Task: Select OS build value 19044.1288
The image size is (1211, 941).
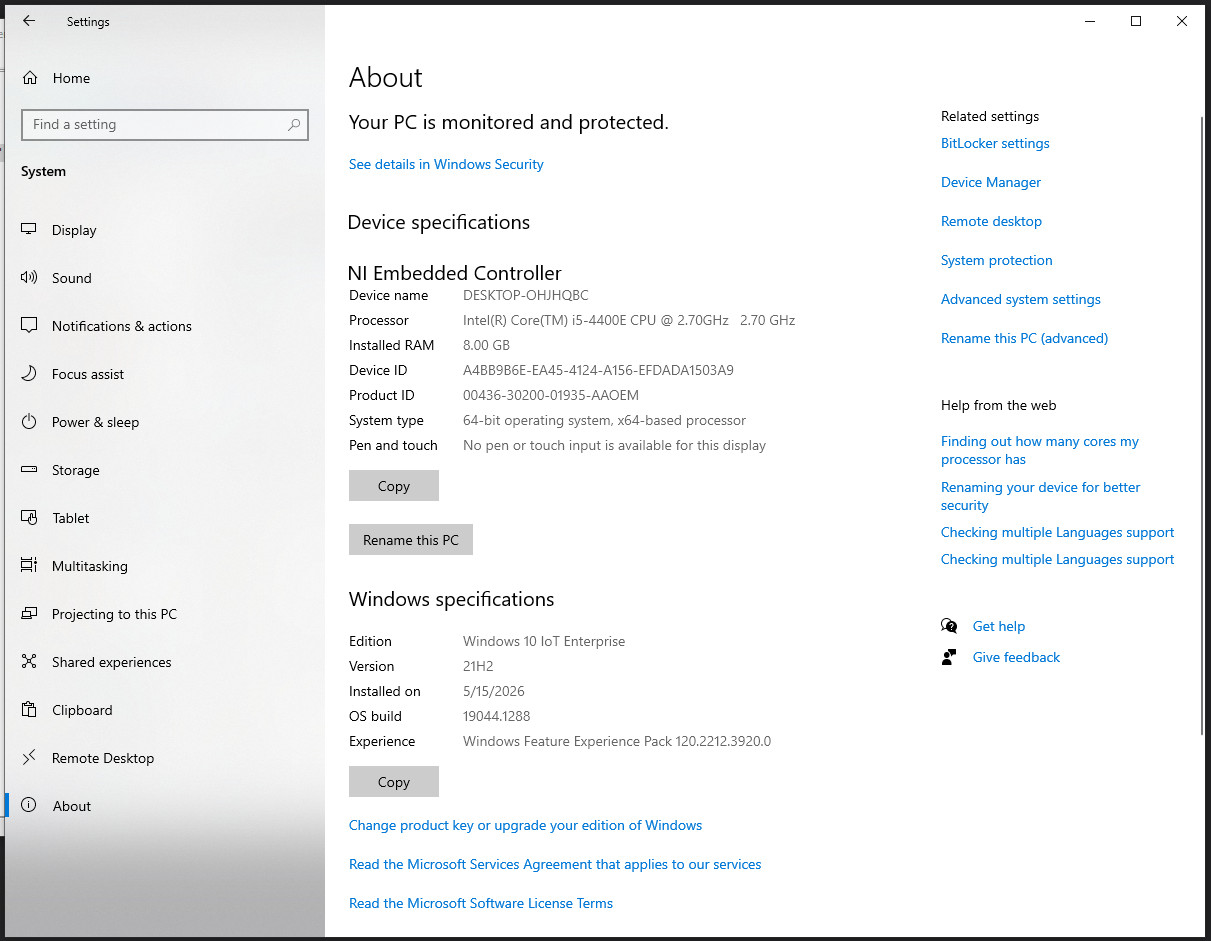Action: [497, 716]
